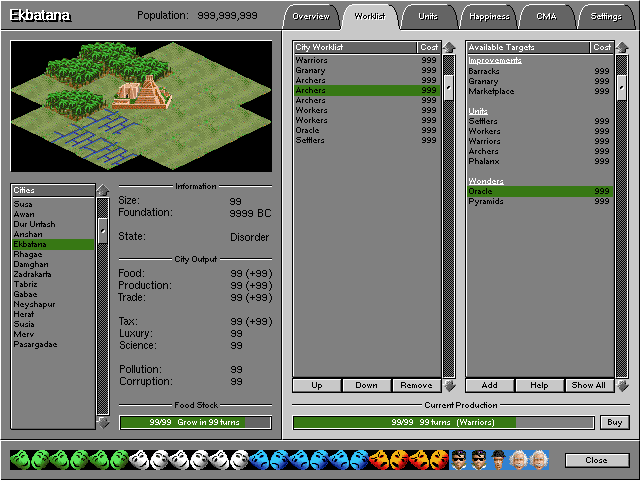Click the City Worklist column header

(355, 47)
